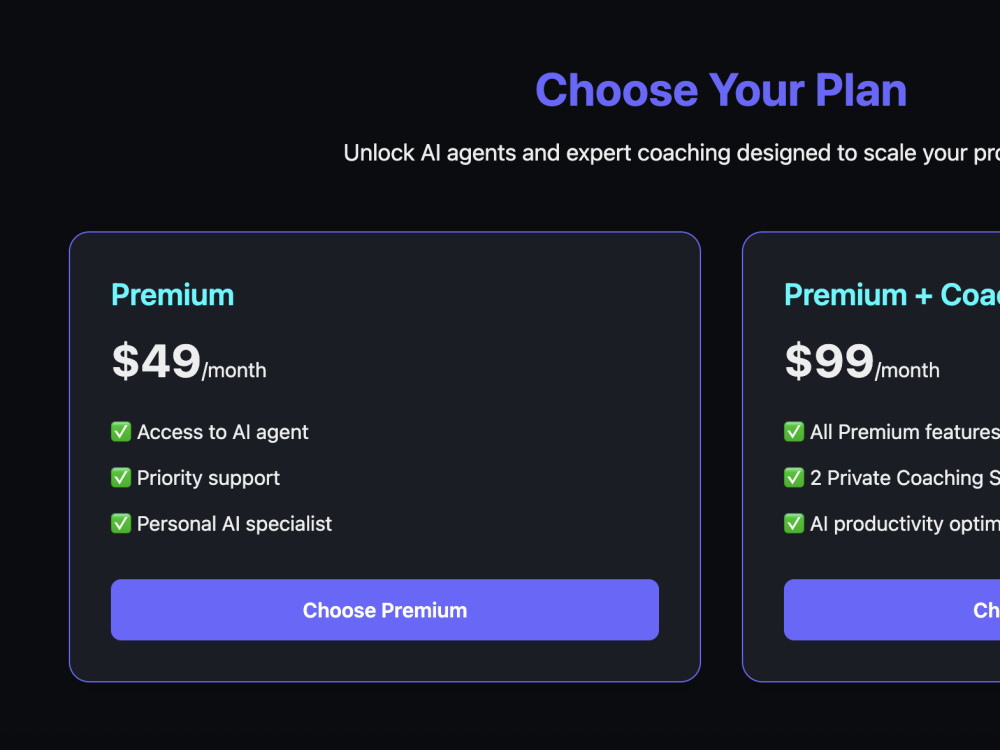Viewport: 1000px width, 750px height.
Task: Click the All Premium features text
Action: click(x=905, y=432)
